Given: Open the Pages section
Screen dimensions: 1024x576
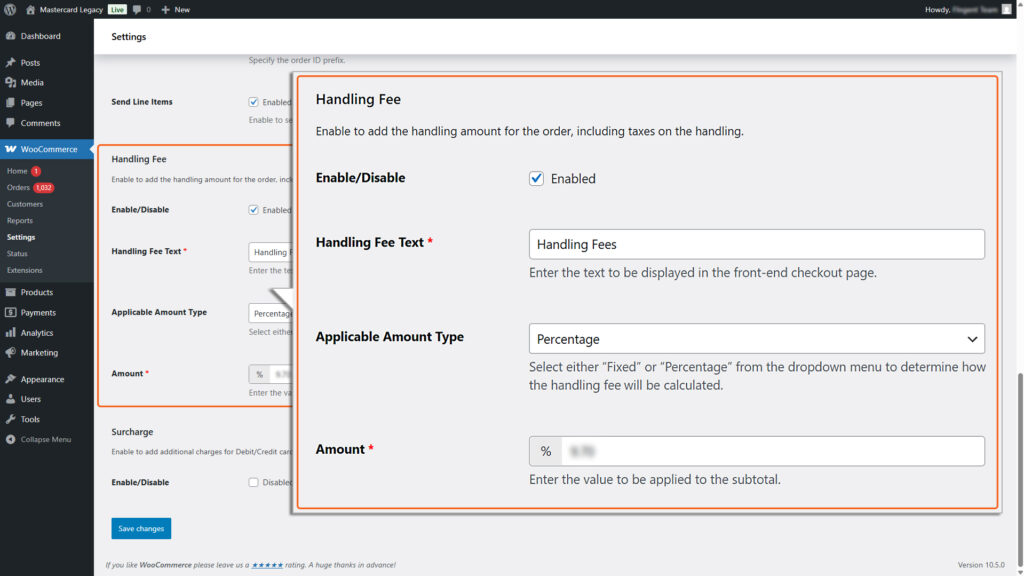Looking at the screenshot, I should tap(35, 103).
